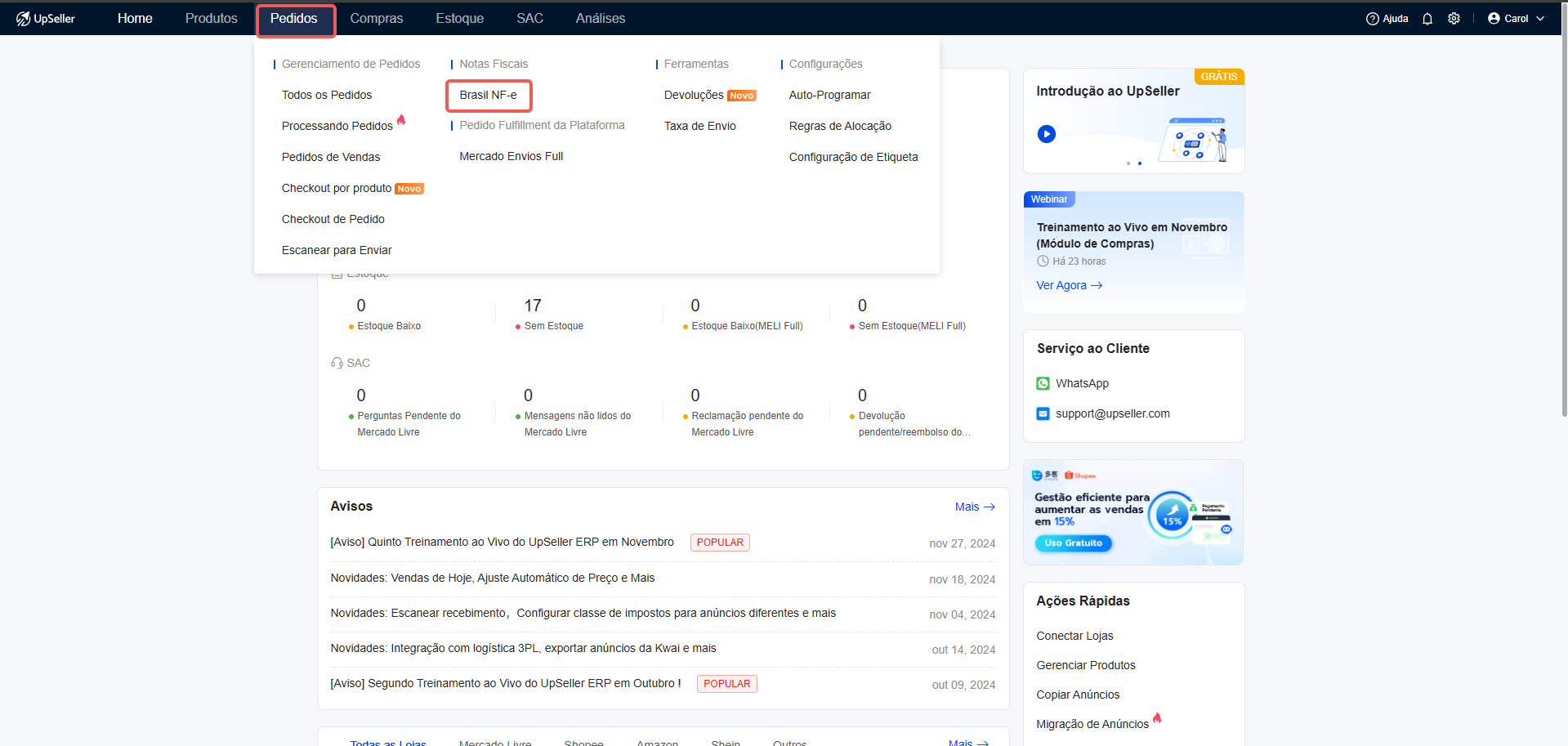The height and width of the screenshot is (746, 1568).
Task: Click Migração de Anúncios quick action
Action: click(1092, 724)
